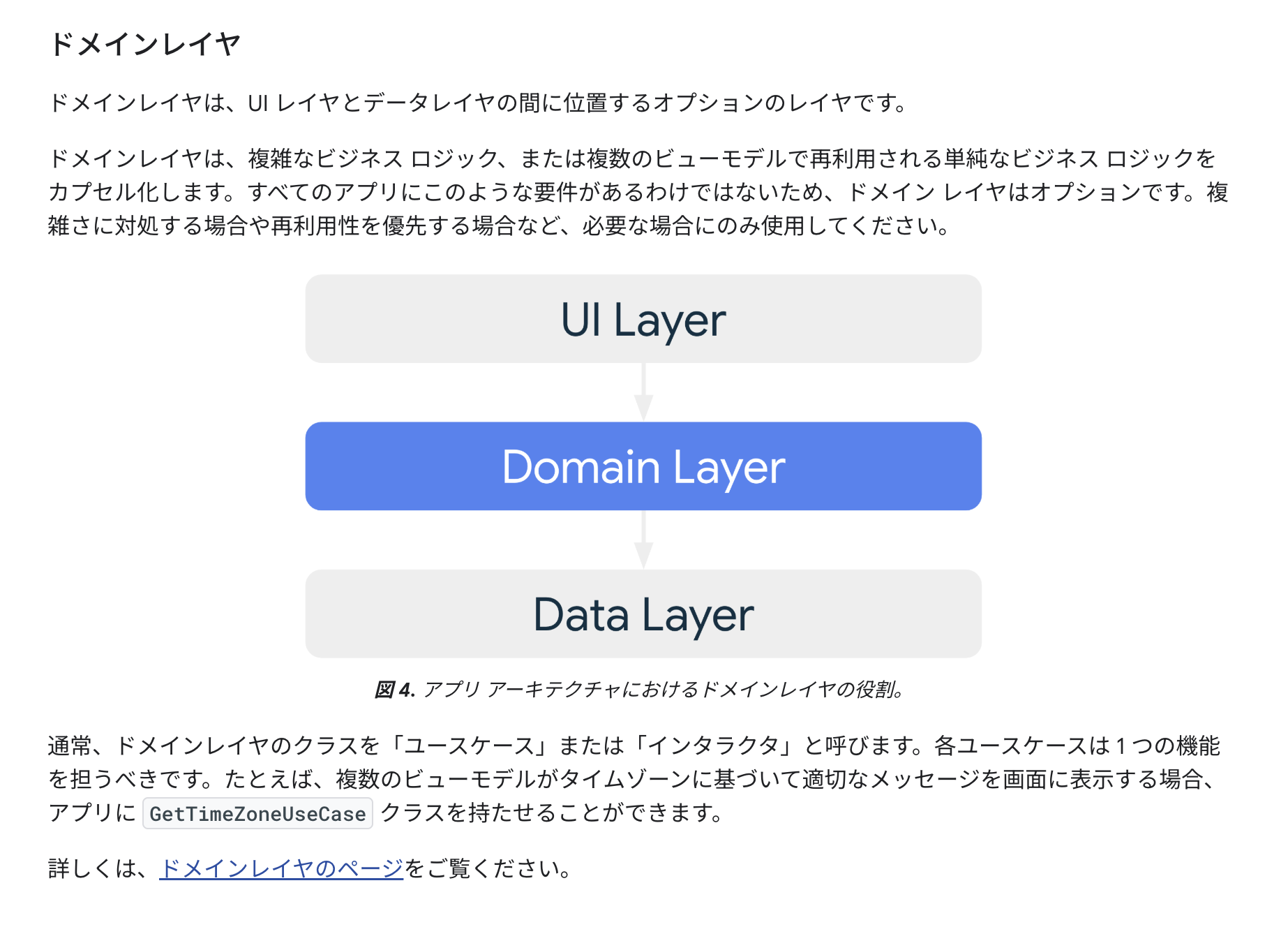Click the blue Domain Layer box
Viewport: 1288px width, 927px height.
pyautogui.click(x=643, y=466)
